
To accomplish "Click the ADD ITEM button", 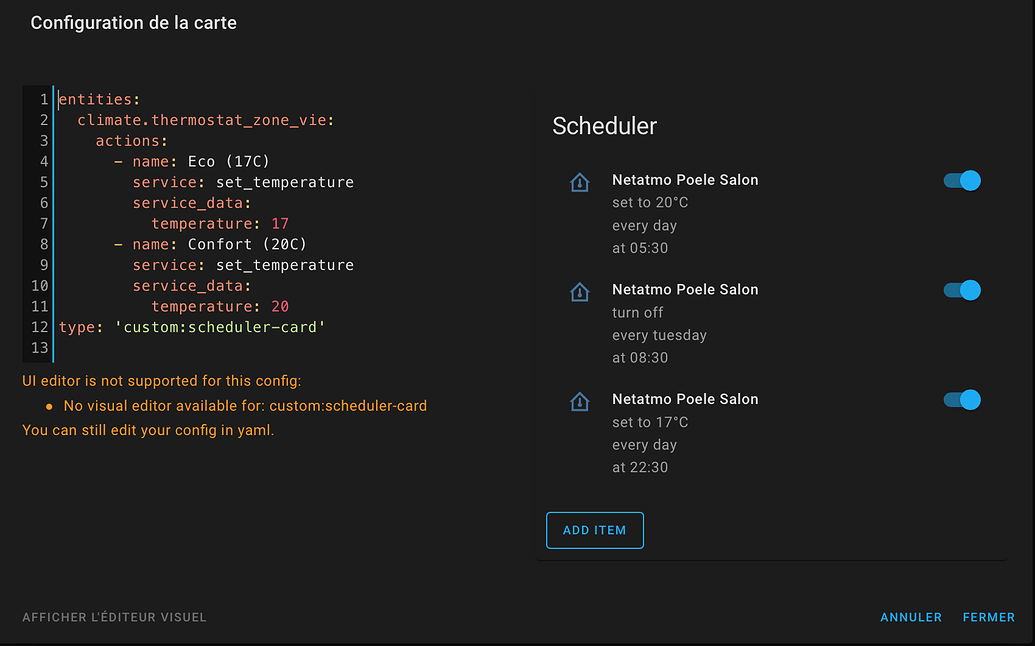I will (x=595, y=530).
